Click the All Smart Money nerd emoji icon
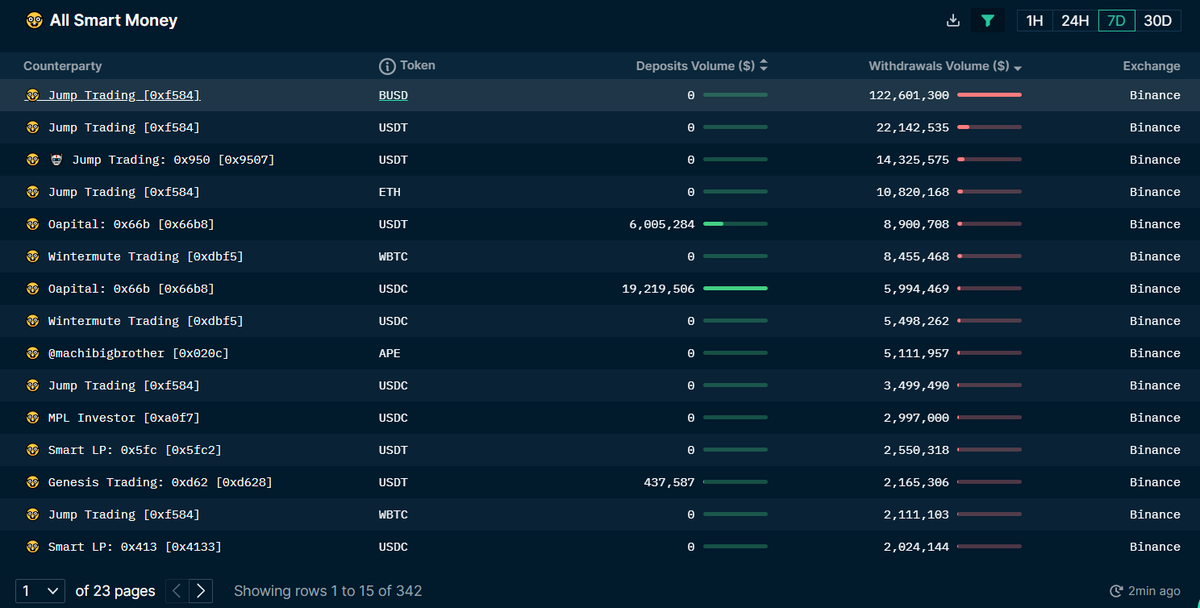This screenshot has width=1200, height=608. click(35, 20)
